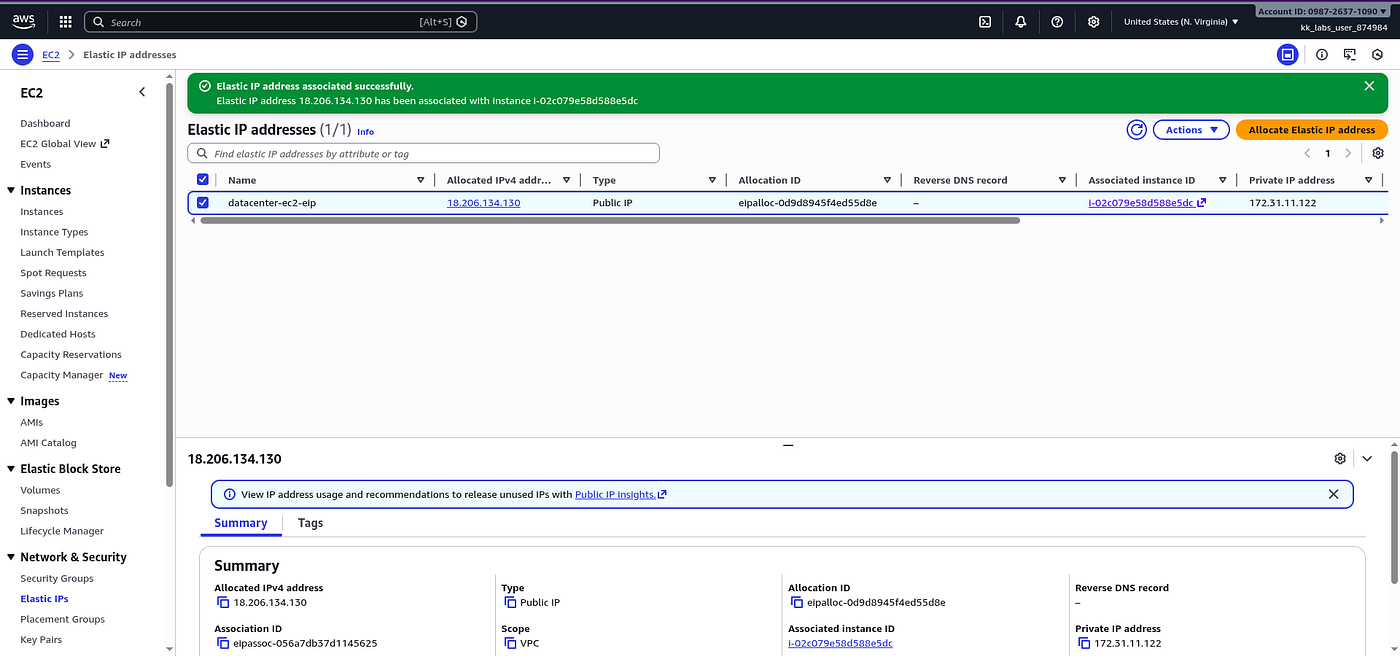
Task: Refresh the Elastic IP addresses list
Action: tap(1136, 130)
